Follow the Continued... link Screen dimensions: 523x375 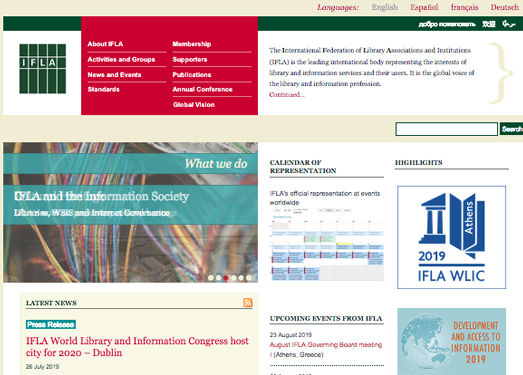pyautogui.click(x=287, y=95)
